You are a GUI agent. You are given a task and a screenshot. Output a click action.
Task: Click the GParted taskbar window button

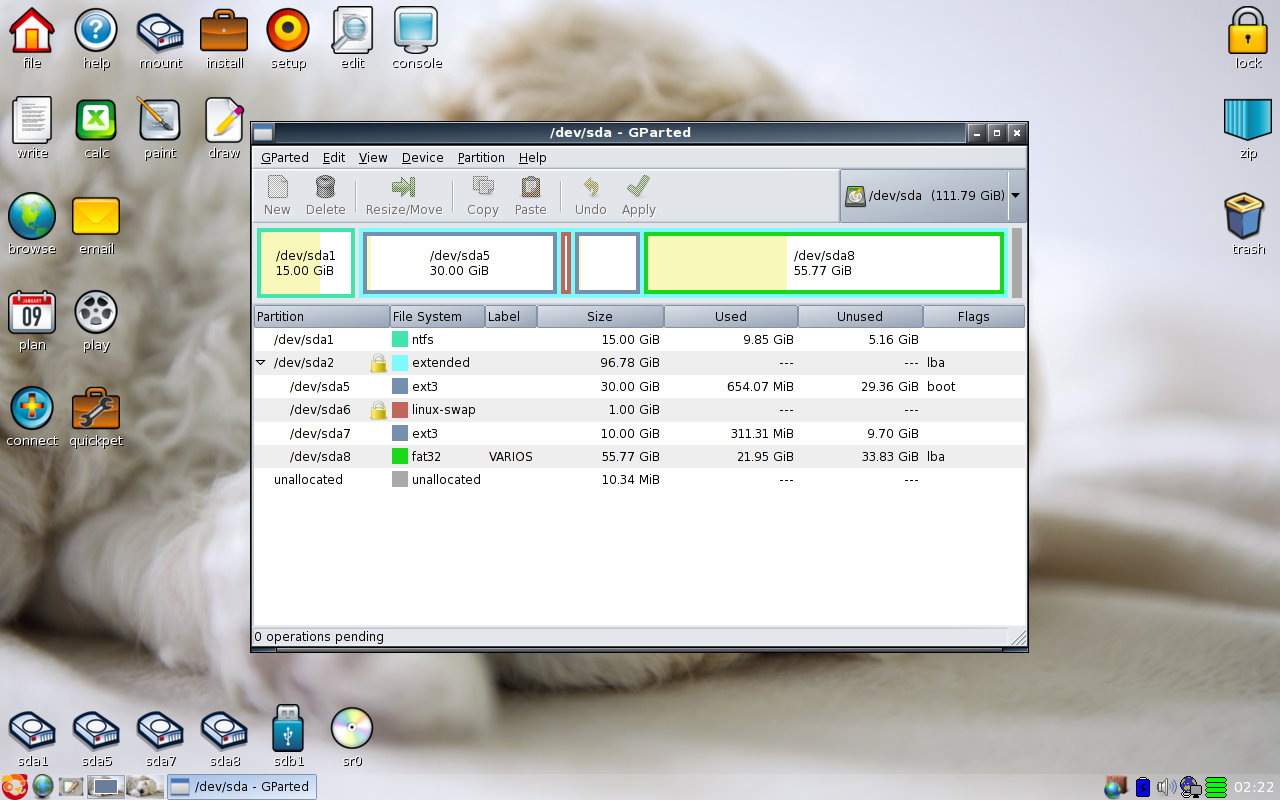[x=241, y=786]
